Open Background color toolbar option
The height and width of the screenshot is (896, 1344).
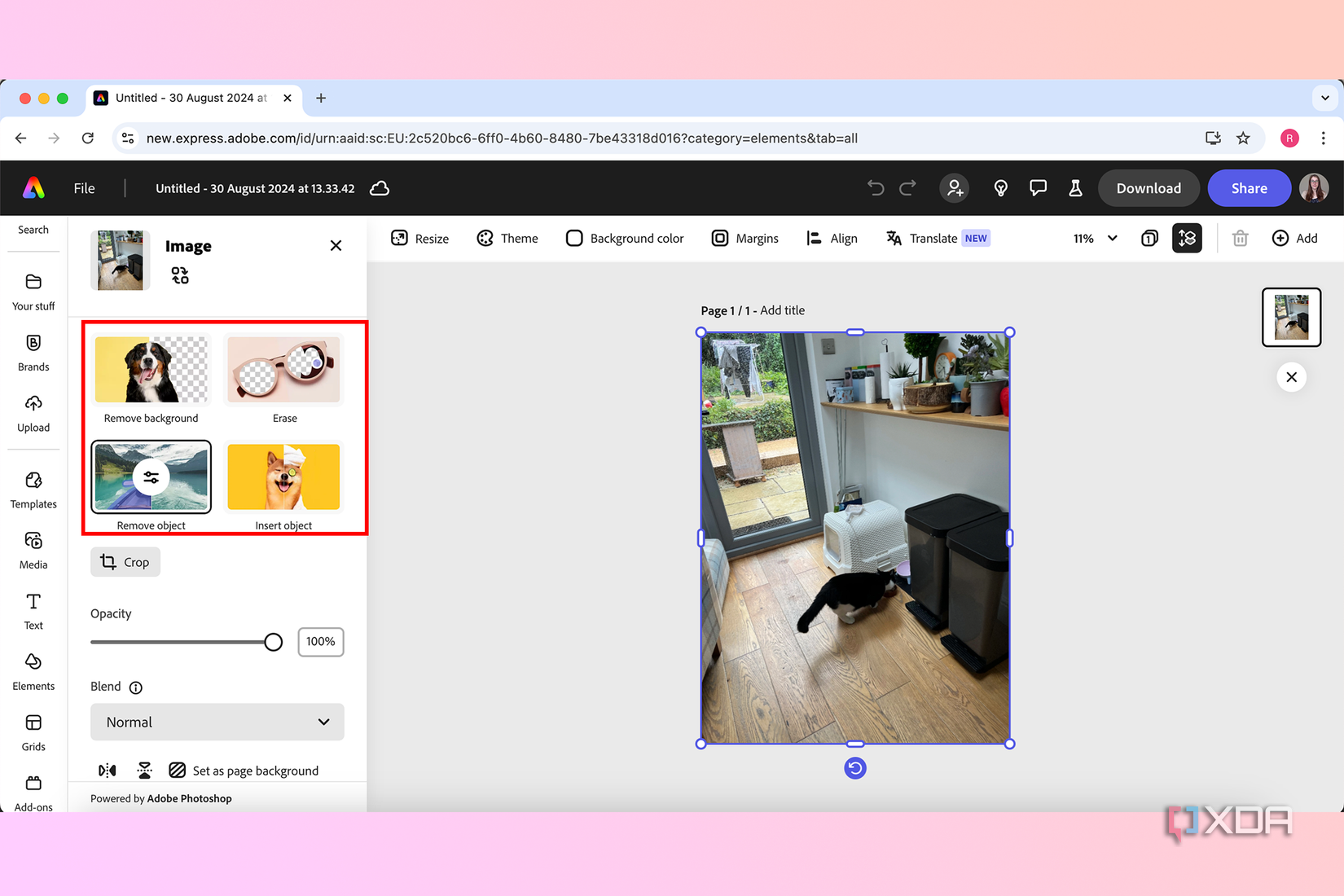click(x=625, y=239)
